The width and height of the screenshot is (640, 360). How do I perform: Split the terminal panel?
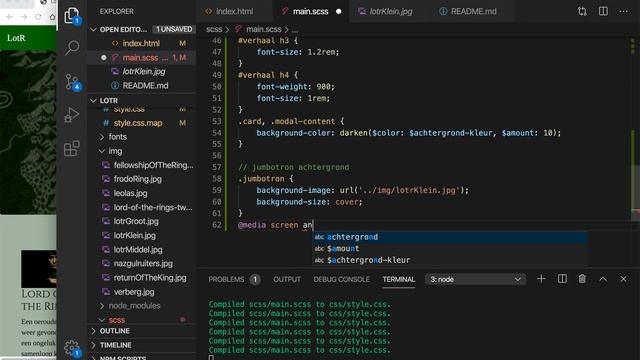[562, 279]
